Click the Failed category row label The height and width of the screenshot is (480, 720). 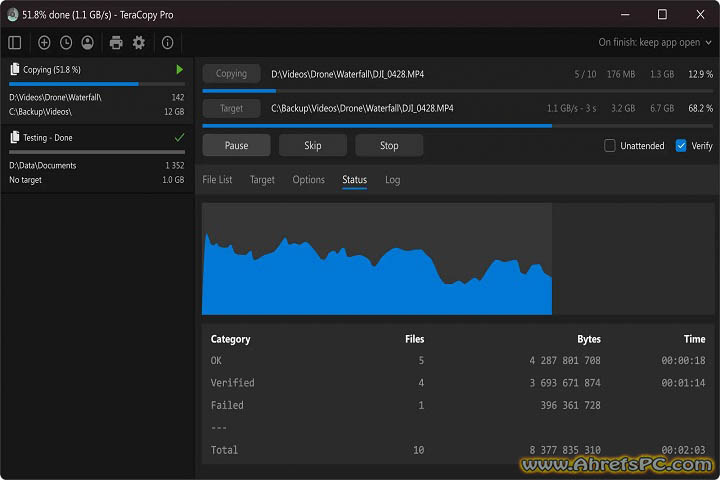point(227,405)
